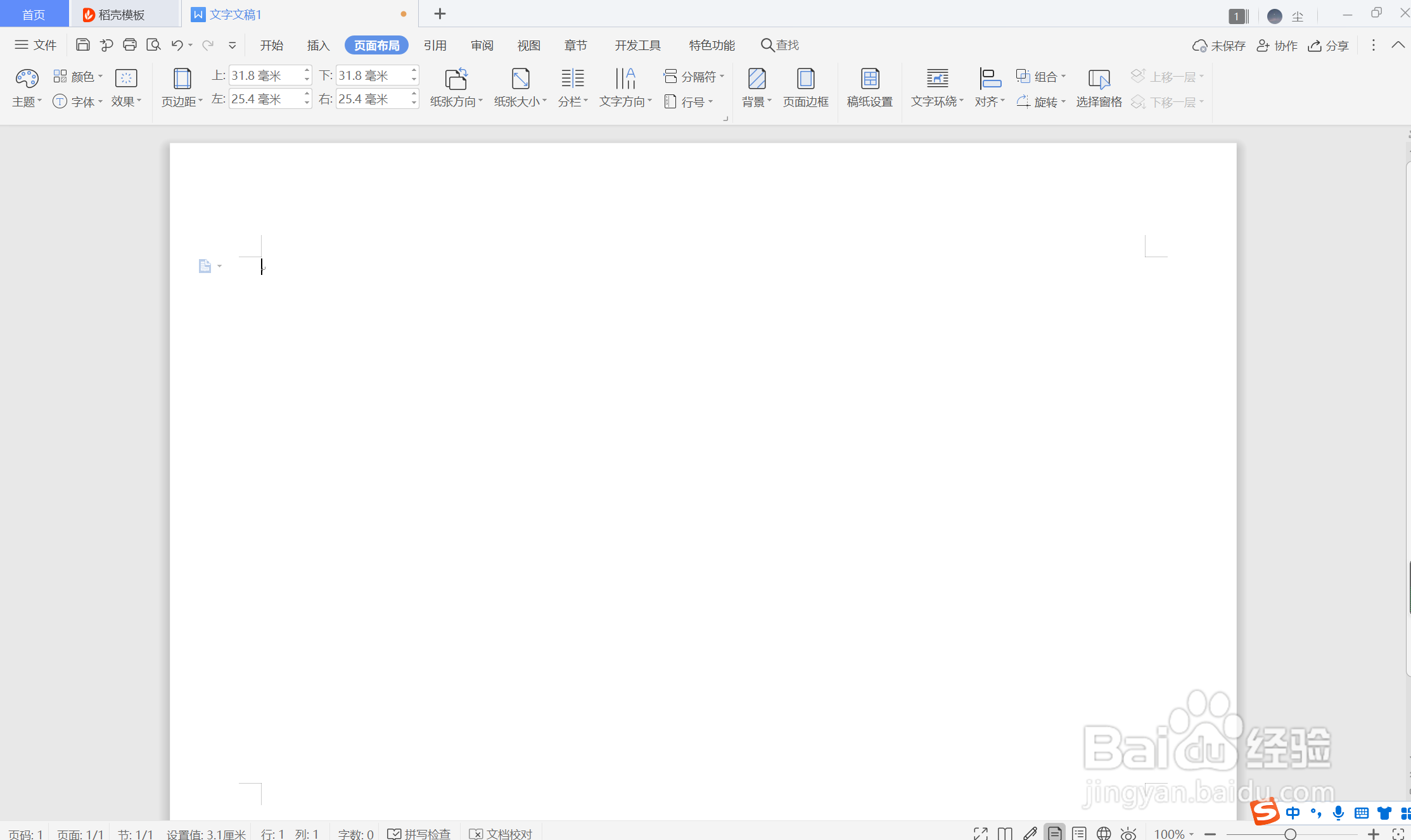Open Page Margins (页边距) icon
1411x840 pixels.
pyautogui.click(x=182, y=79)
